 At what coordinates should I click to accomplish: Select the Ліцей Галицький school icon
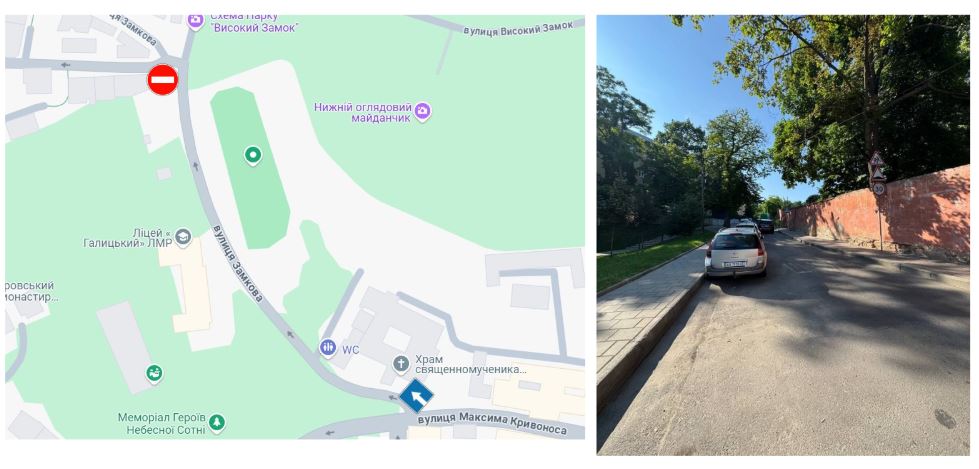(x=183, y=237)
